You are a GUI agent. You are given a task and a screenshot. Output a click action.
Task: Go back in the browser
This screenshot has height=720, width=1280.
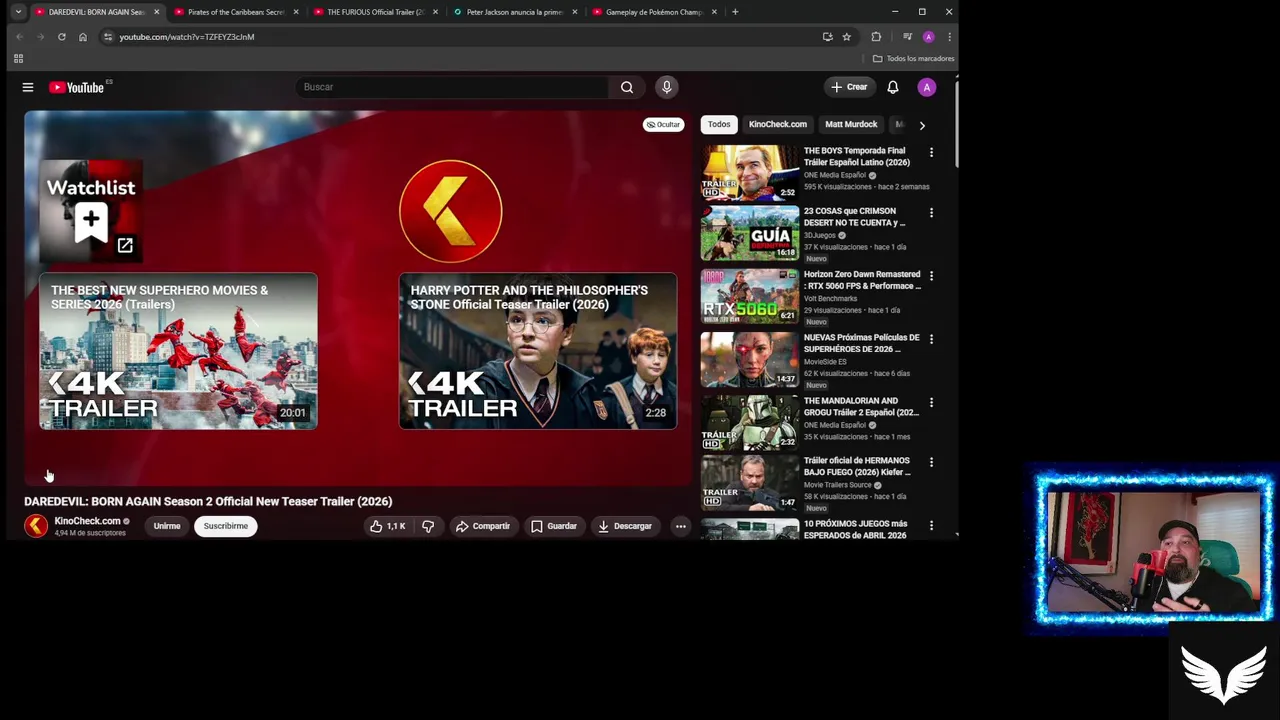point(19,37)
